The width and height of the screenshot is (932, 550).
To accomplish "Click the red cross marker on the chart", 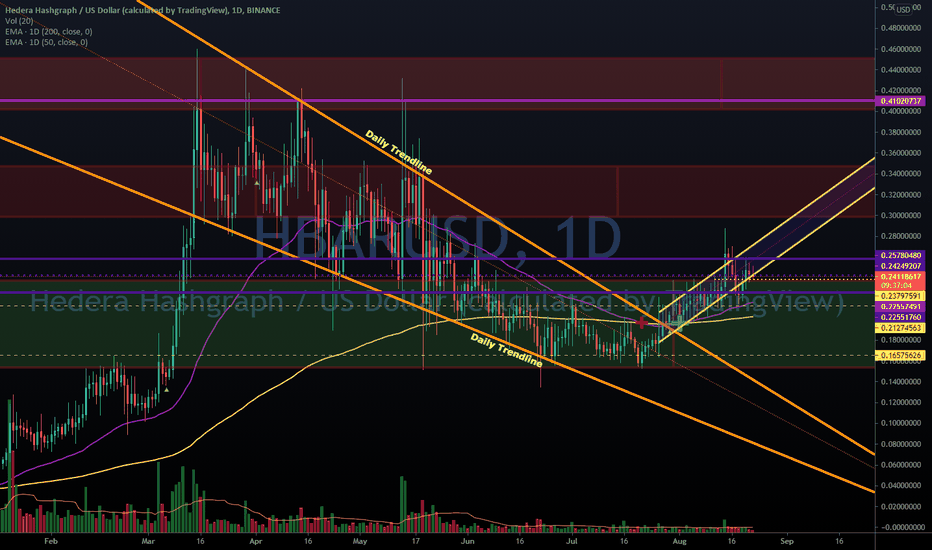I will (642, 323).
